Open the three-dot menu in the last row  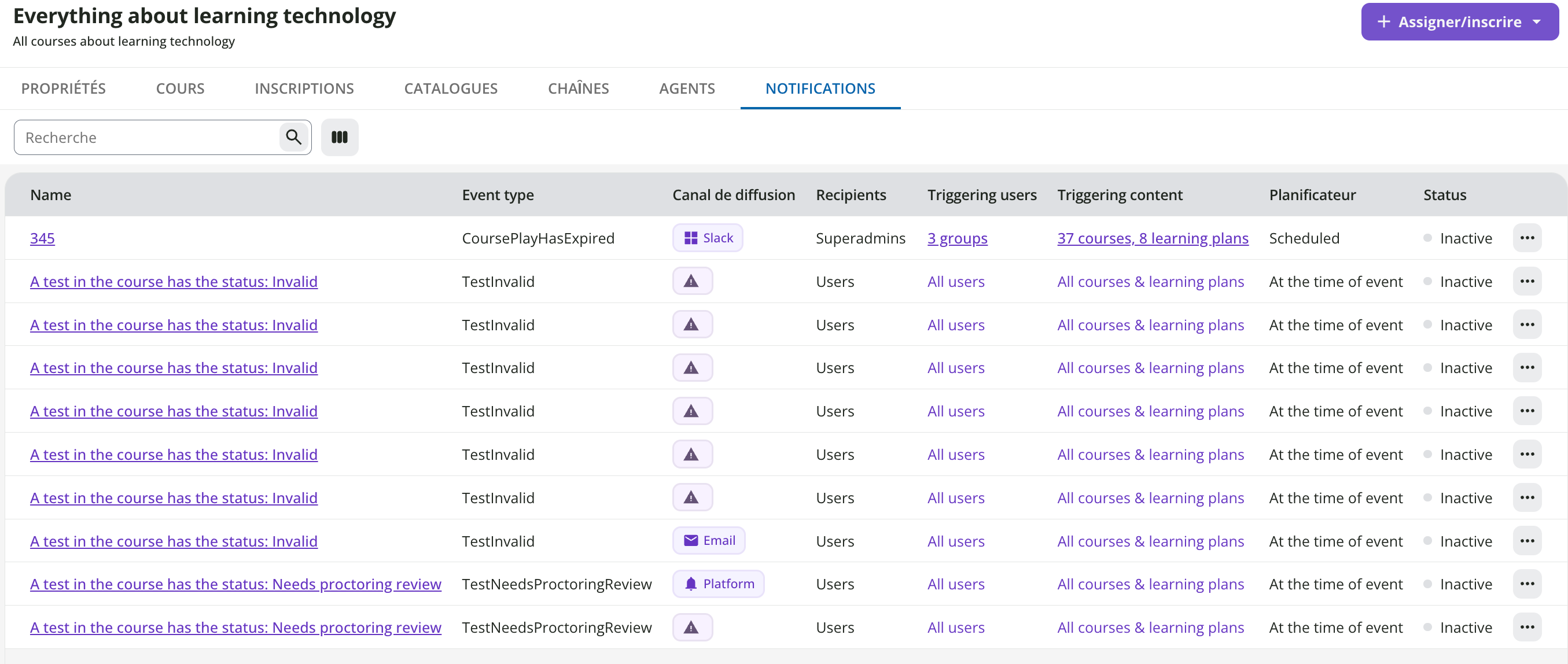1526,627
